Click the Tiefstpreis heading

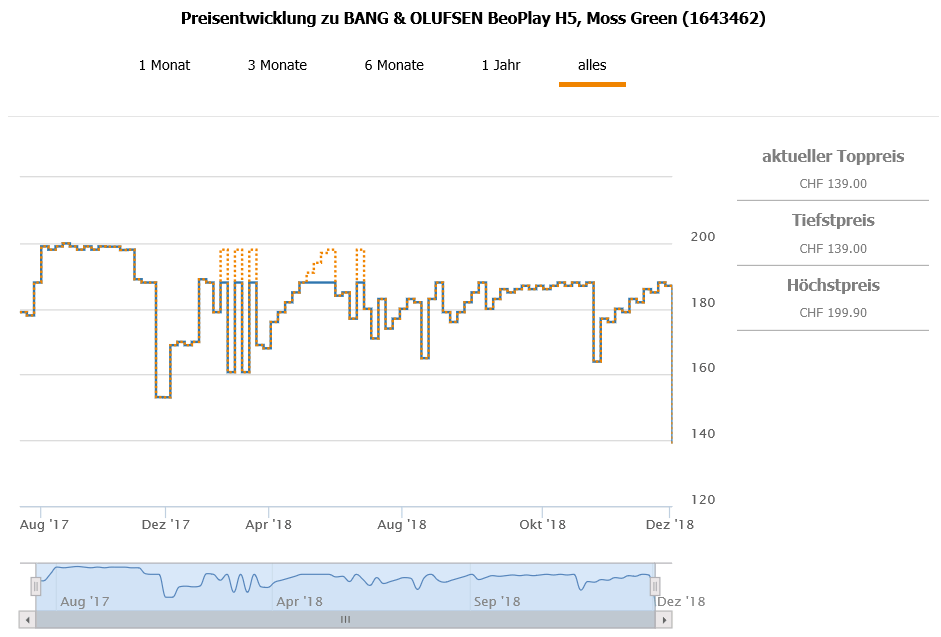click(x=833, y=220)
